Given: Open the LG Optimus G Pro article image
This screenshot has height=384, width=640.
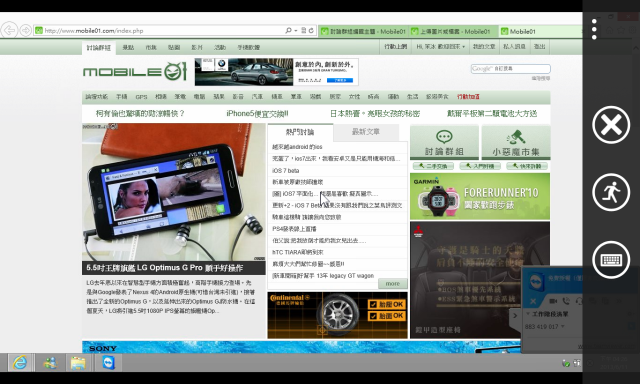Looking at the screenshot, I should click(x=174, y=192).
